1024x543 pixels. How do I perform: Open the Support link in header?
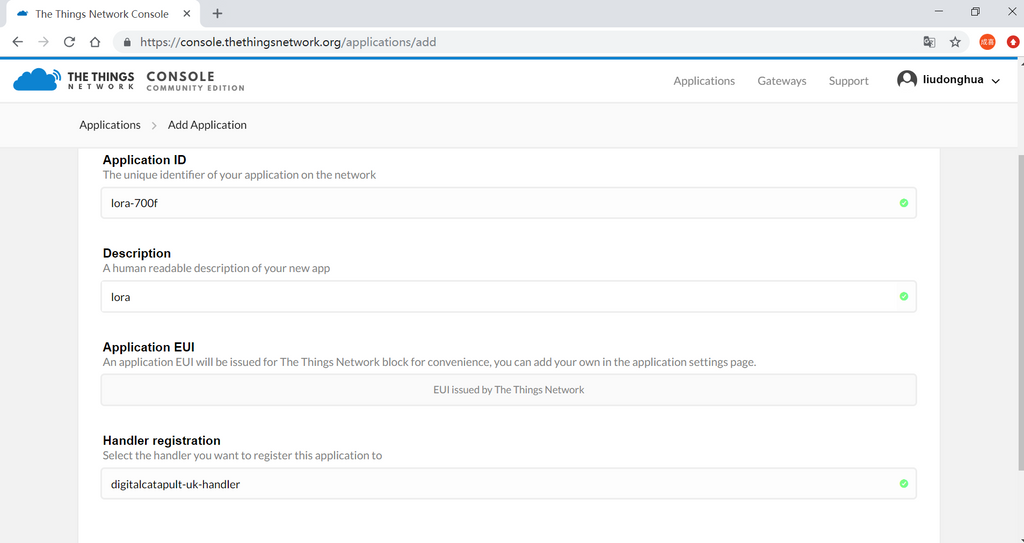pos(848,81)
